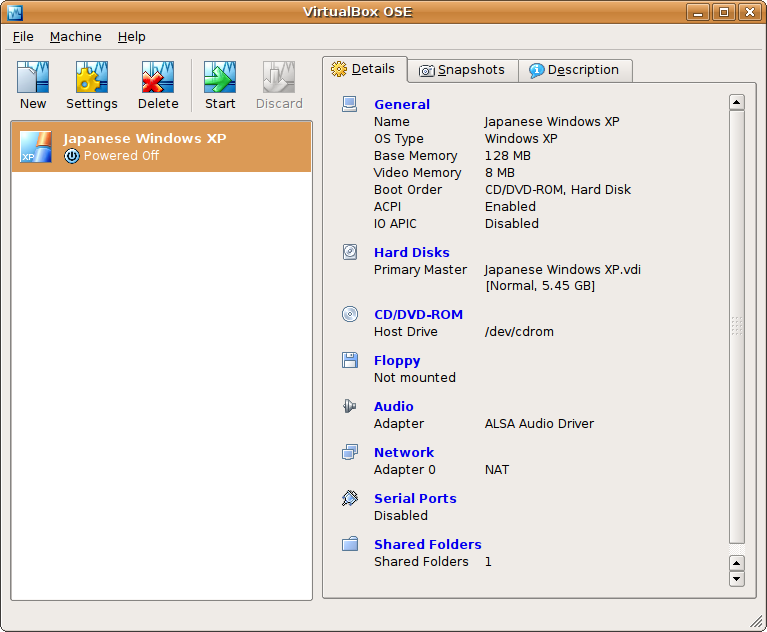Click the '8 MB' video memory value
This screenshot has height=632, width=767.
(499, 173)
